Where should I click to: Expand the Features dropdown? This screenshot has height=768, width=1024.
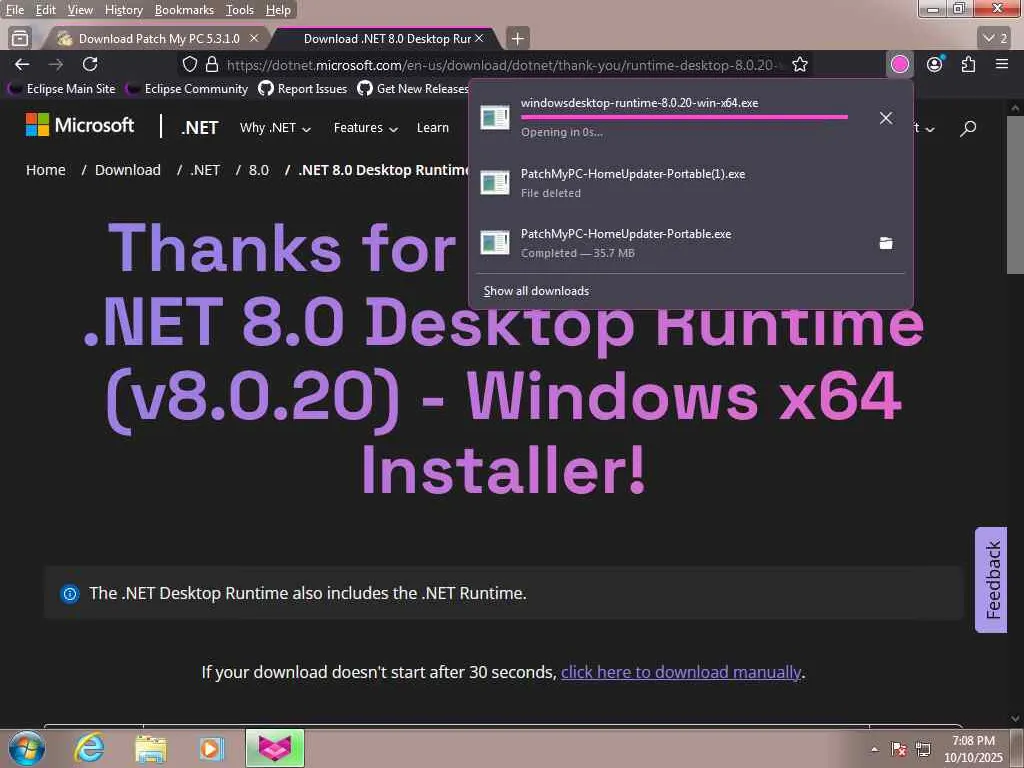(366, 128)
